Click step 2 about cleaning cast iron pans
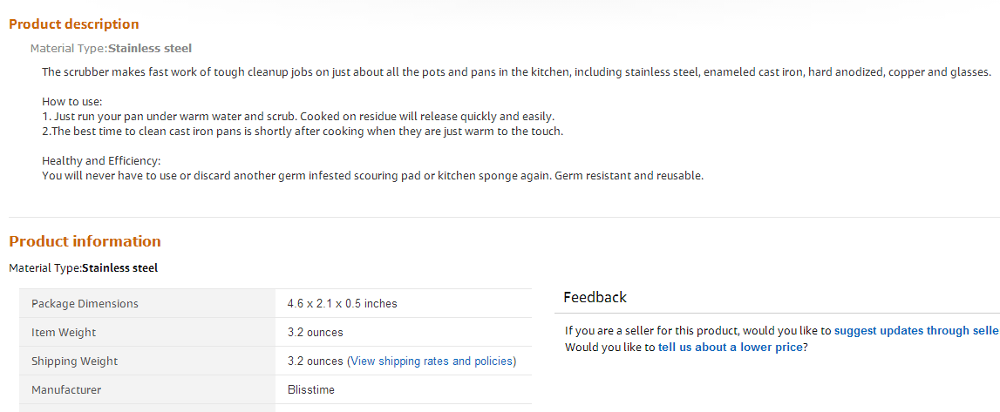Viewport: 1000px width, 412px height. pos(302,131)
